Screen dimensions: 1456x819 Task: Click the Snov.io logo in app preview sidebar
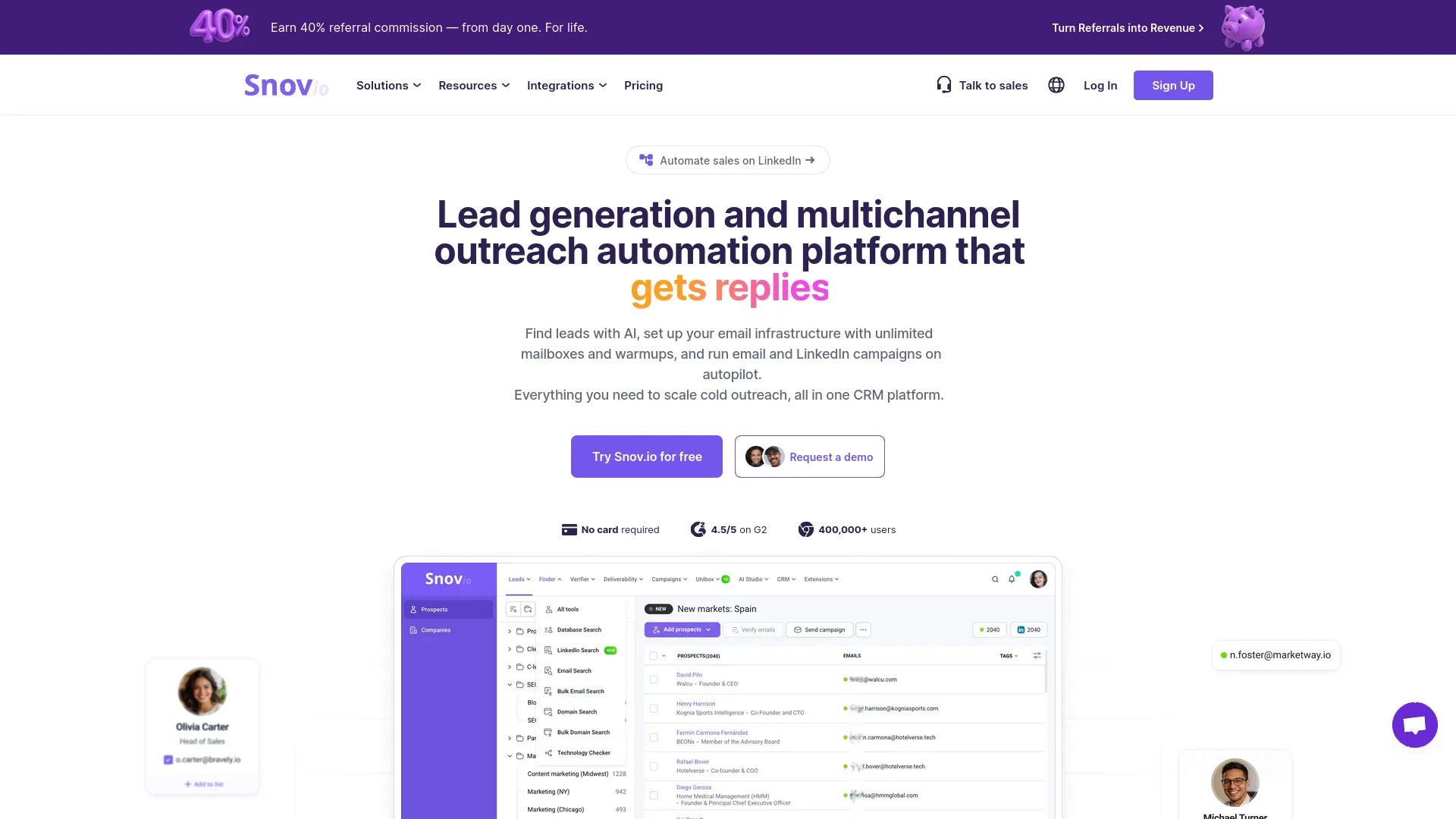click(x=448, y=579)
